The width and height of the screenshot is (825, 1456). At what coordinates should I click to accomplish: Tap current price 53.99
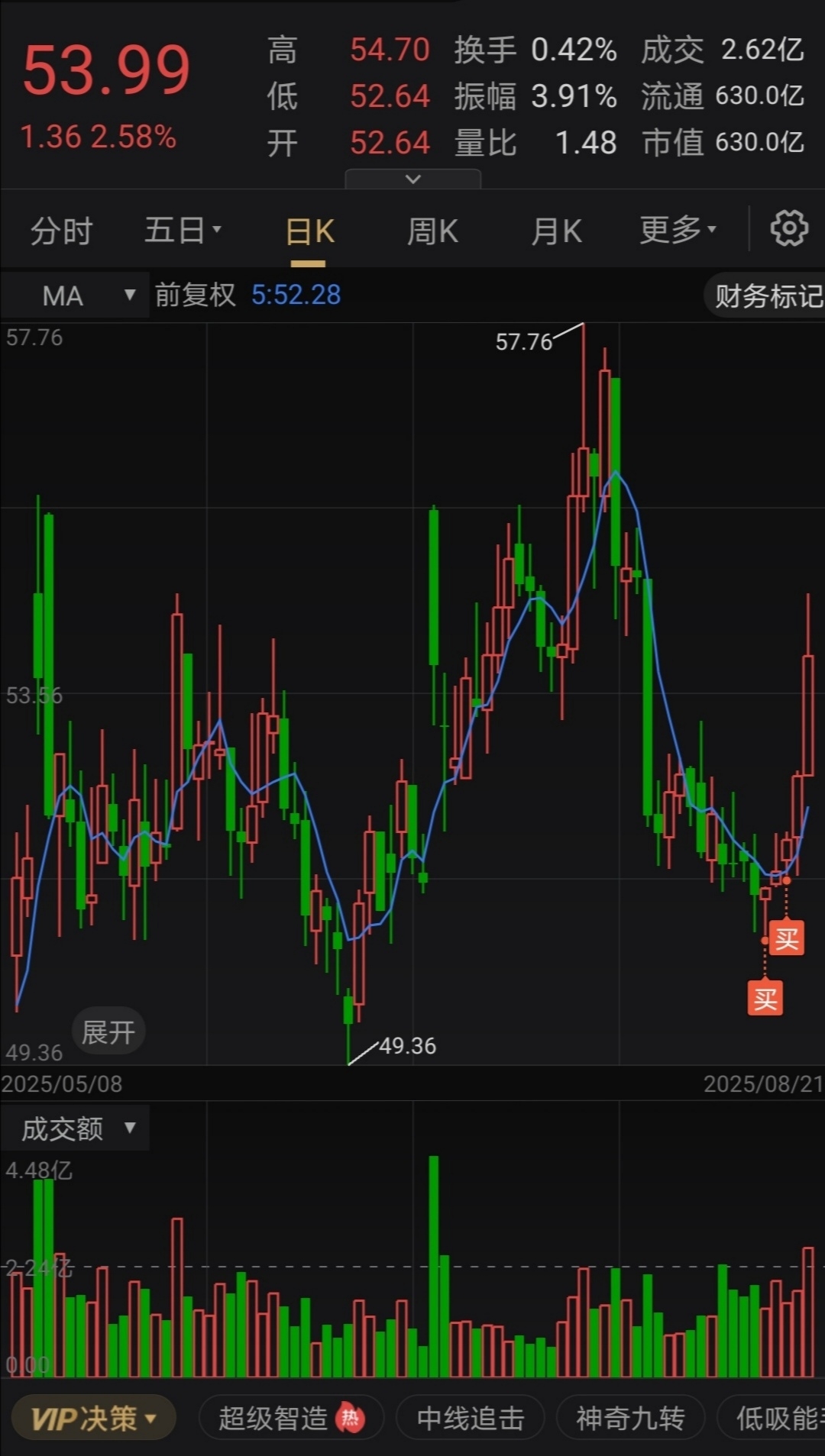(x=106, y=69)
